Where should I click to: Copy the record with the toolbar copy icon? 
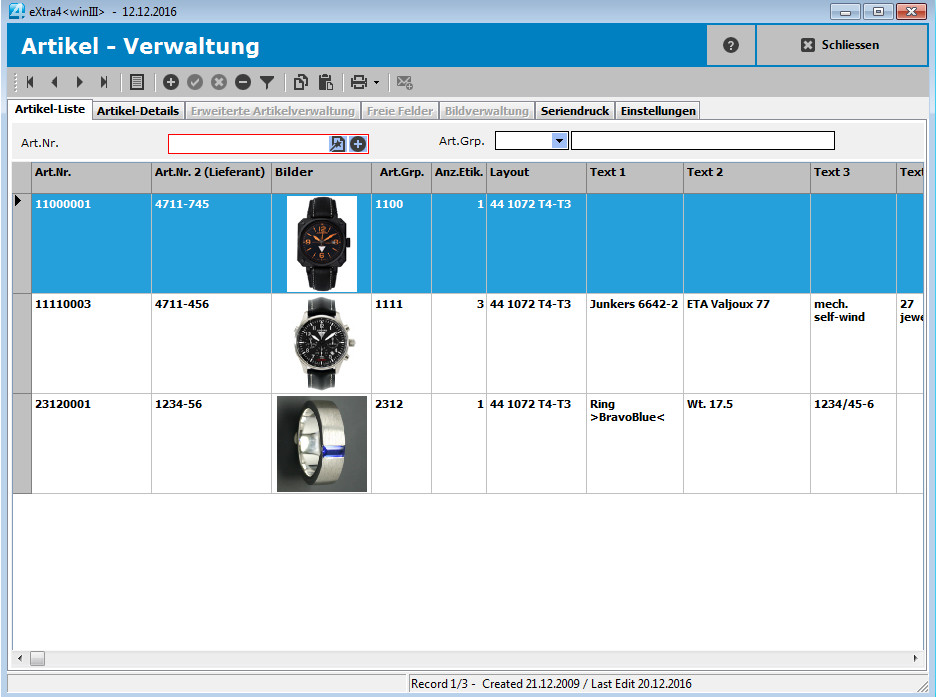tap(301, 82)
